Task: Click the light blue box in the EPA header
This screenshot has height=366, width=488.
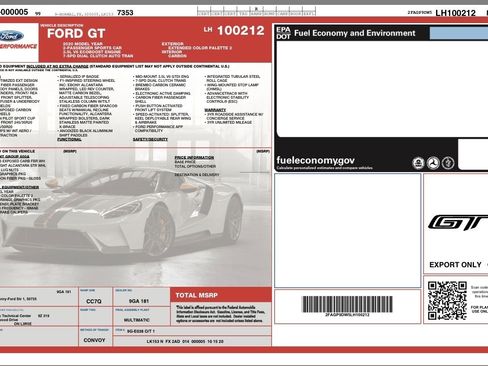Action: [x=459, y=33]
